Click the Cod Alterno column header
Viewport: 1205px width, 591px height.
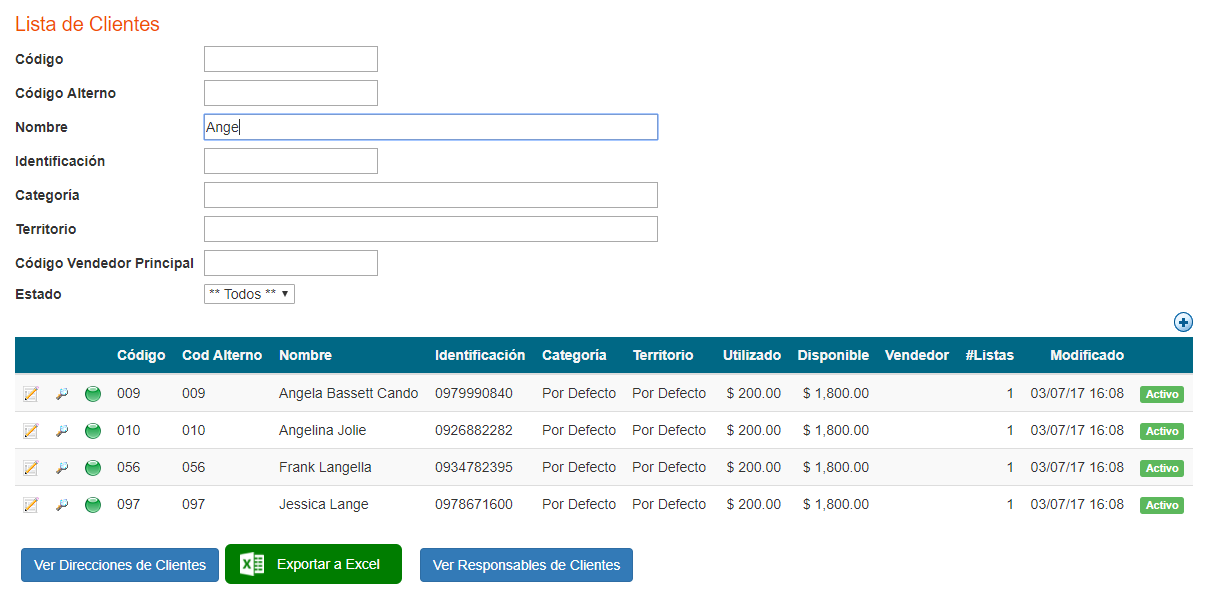pos(222,355)
